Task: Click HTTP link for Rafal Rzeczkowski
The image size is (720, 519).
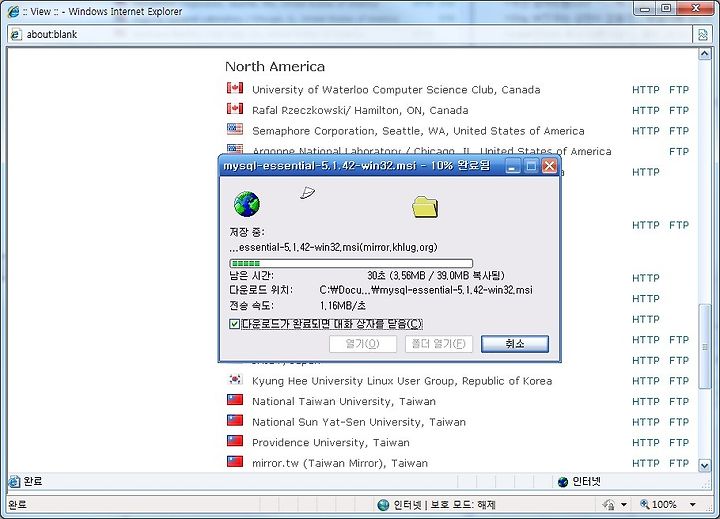Action: 646,111
